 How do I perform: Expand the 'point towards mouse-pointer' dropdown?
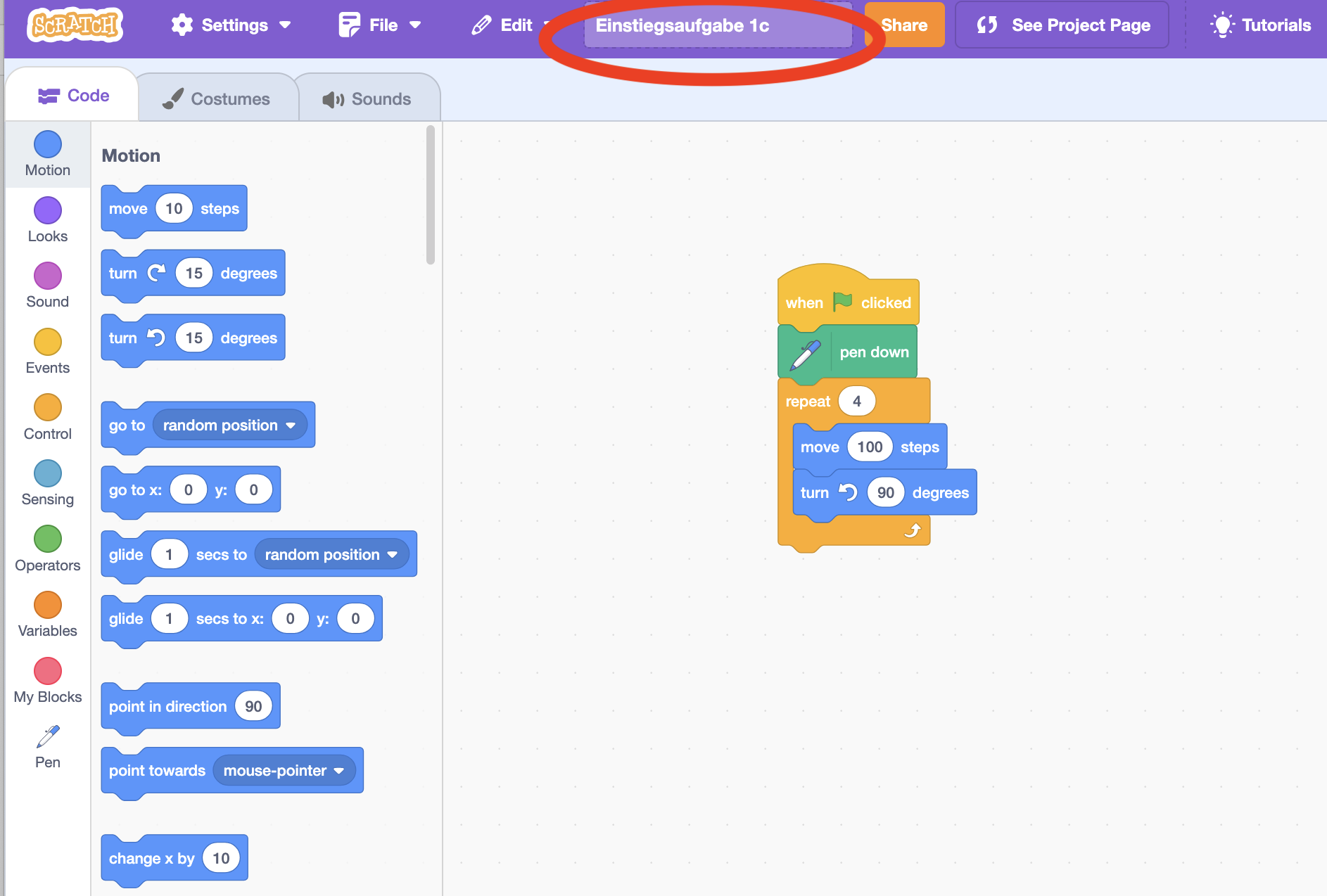(339, 771)
